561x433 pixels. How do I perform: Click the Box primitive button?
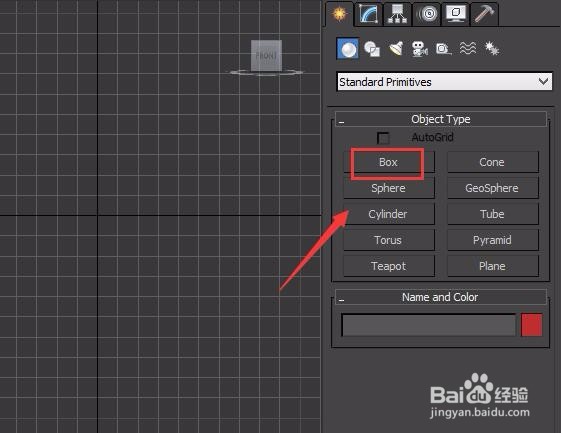coord(389,162)
